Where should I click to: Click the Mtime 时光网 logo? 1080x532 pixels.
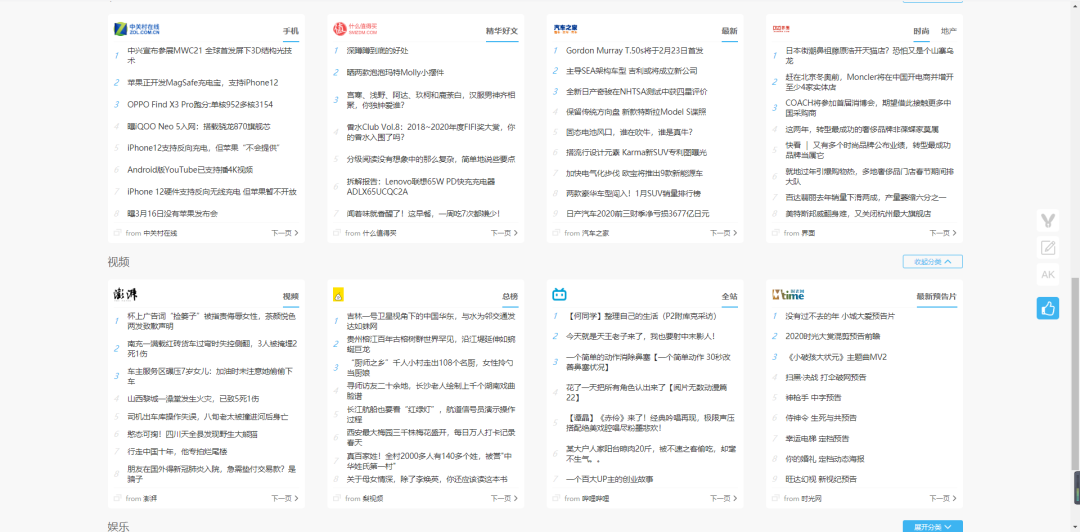pos(788,295)
